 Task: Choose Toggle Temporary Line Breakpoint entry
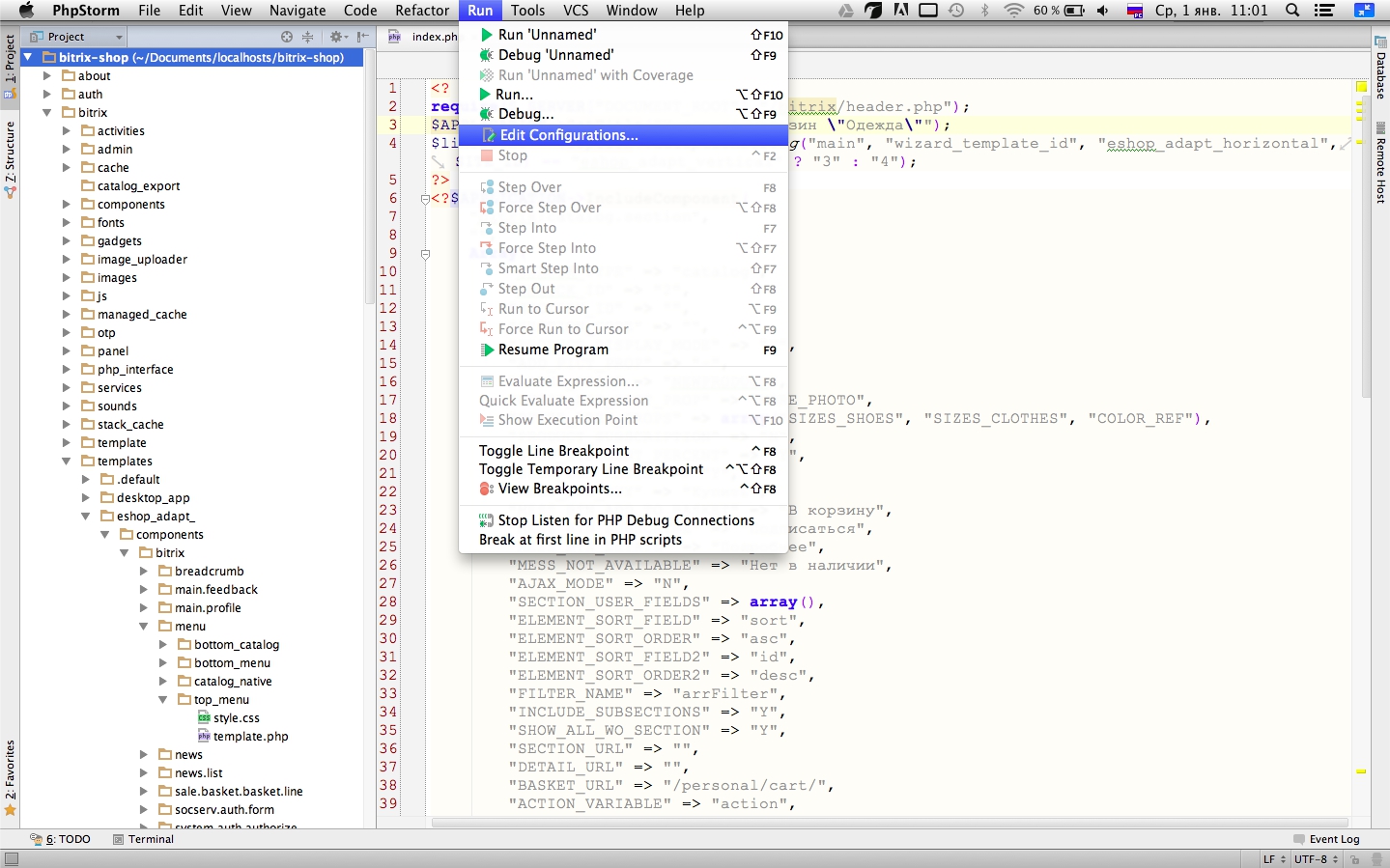click(623, 469)
